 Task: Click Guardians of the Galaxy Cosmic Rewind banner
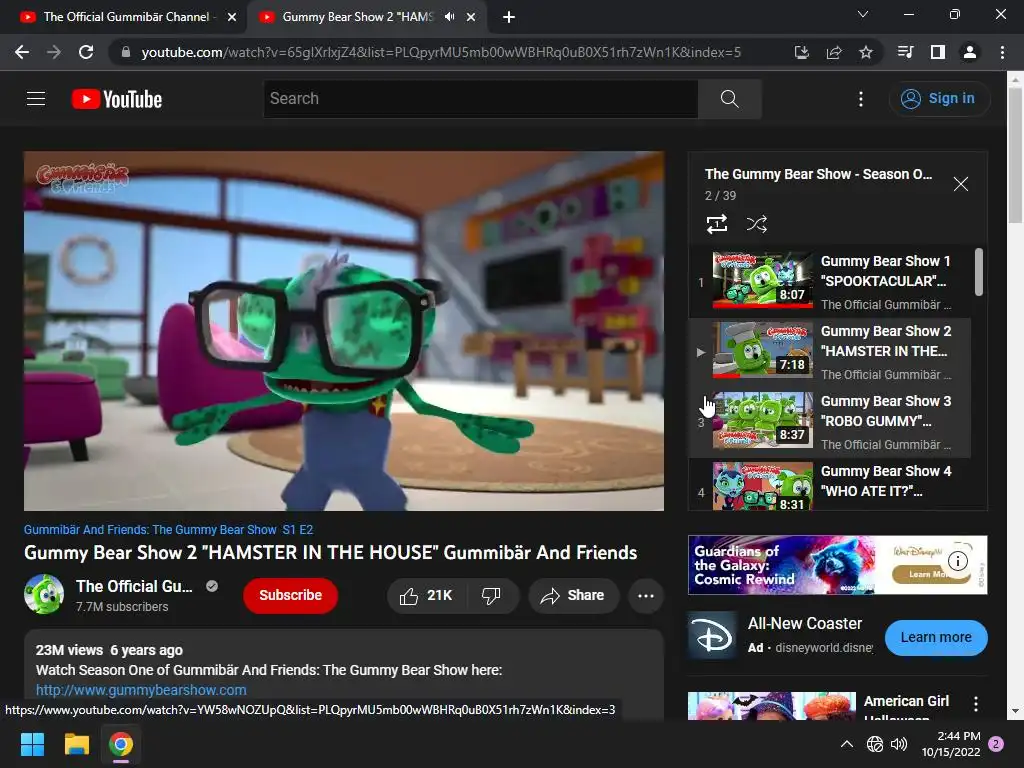tap(837, 565)
